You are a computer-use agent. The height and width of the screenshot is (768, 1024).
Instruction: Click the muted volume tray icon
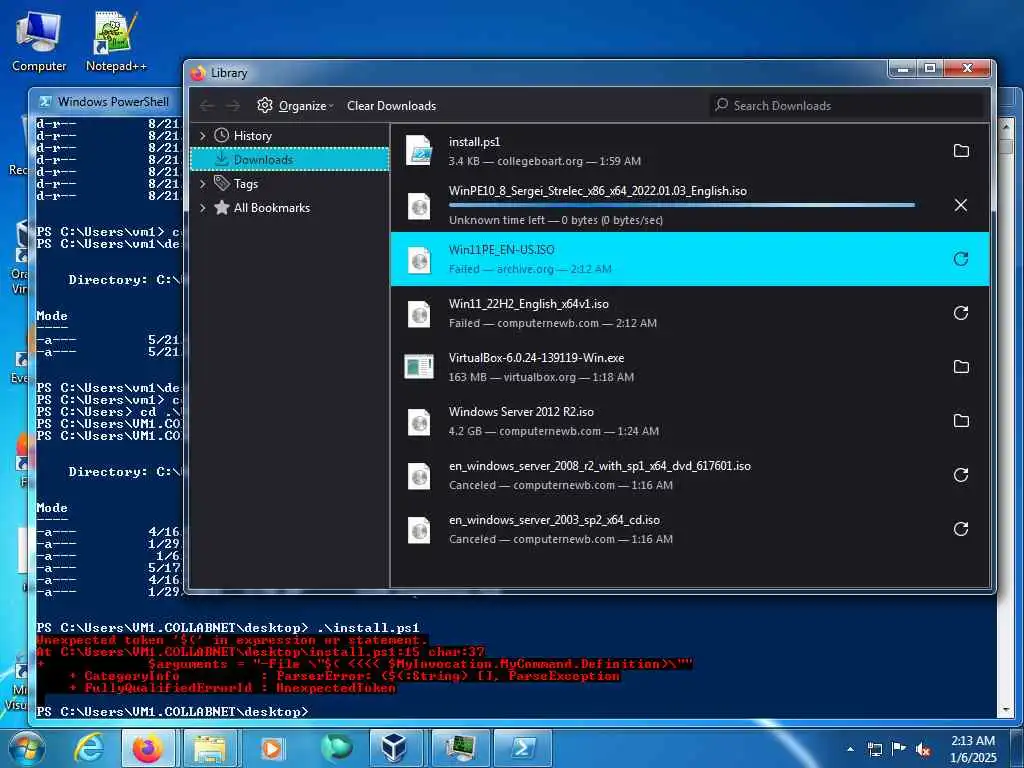[923, 749]
